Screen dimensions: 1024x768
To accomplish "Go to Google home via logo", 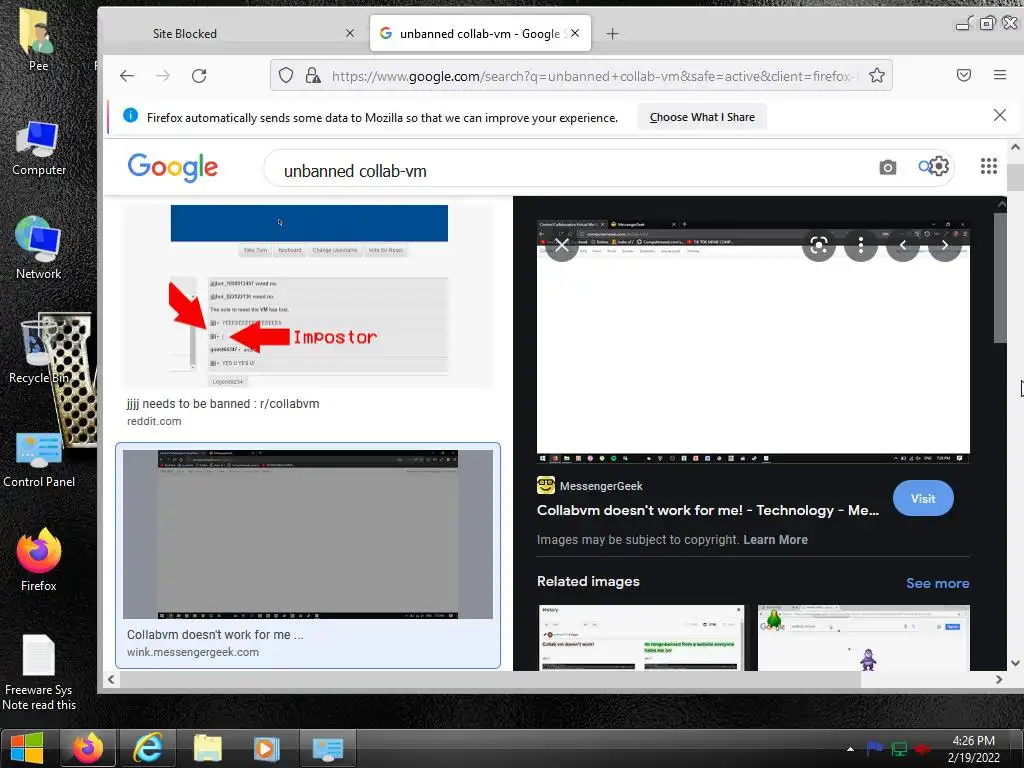I will pos(172,167).
